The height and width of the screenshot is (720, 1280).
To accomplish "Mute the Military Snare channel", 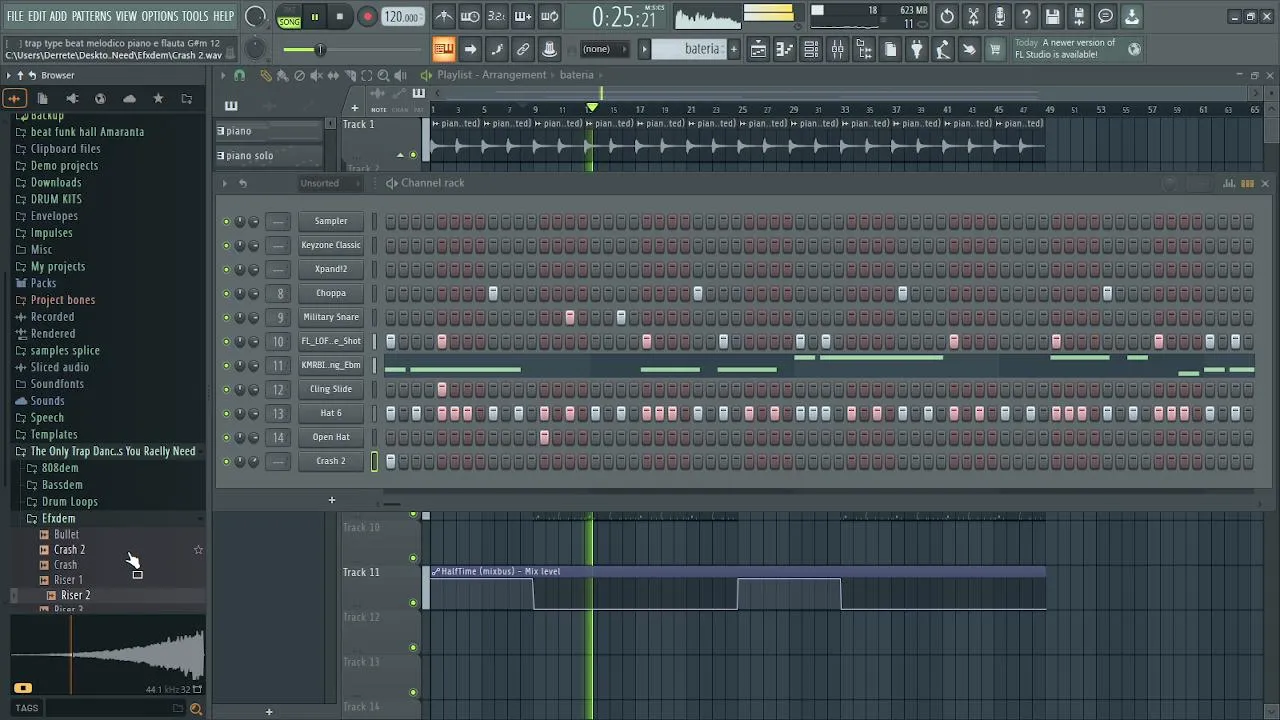I will point(226,317).
